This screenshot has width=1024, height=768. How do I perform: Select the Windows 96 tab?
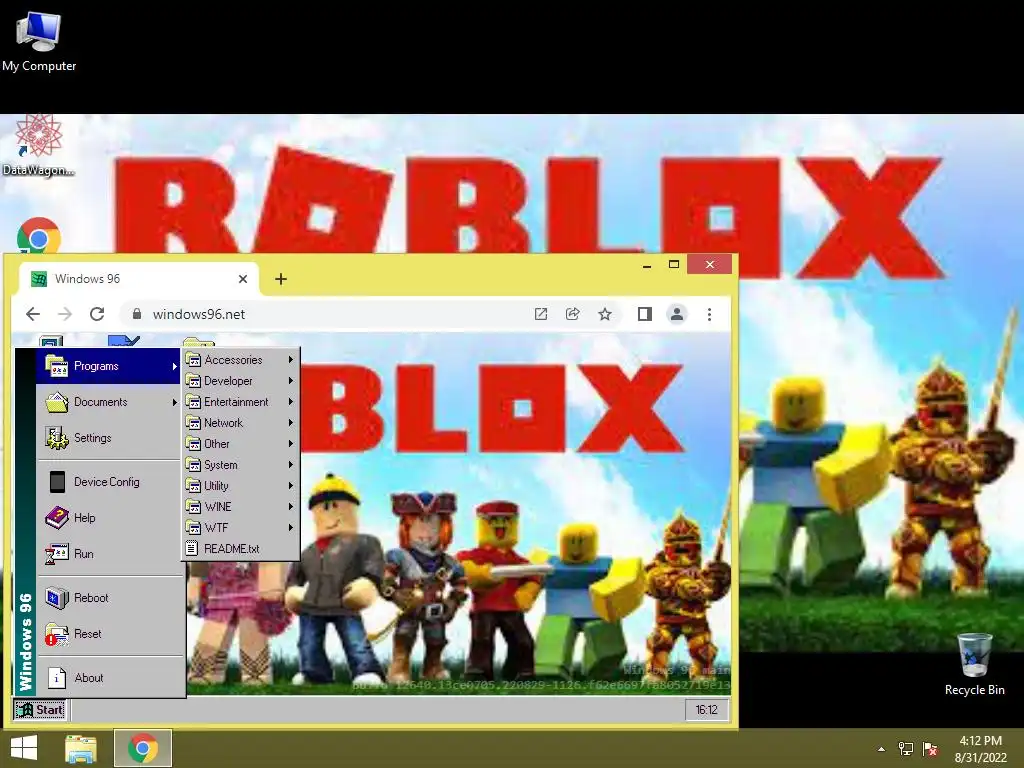pos(138,279)
